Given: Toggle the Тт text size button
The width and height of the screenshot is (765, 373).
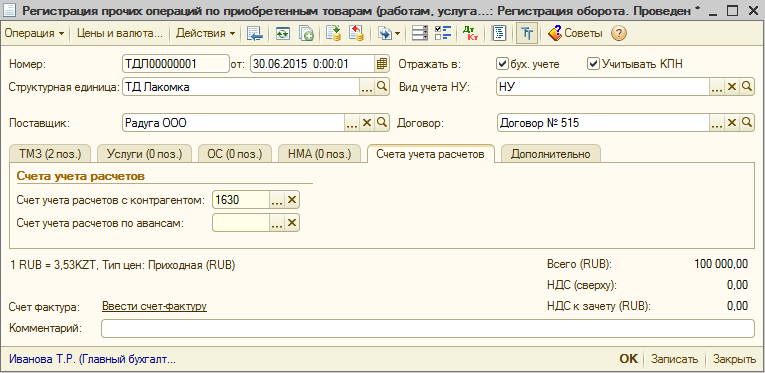Looking at the screenshot, I should pyautogui.click(x=527, y=34).
